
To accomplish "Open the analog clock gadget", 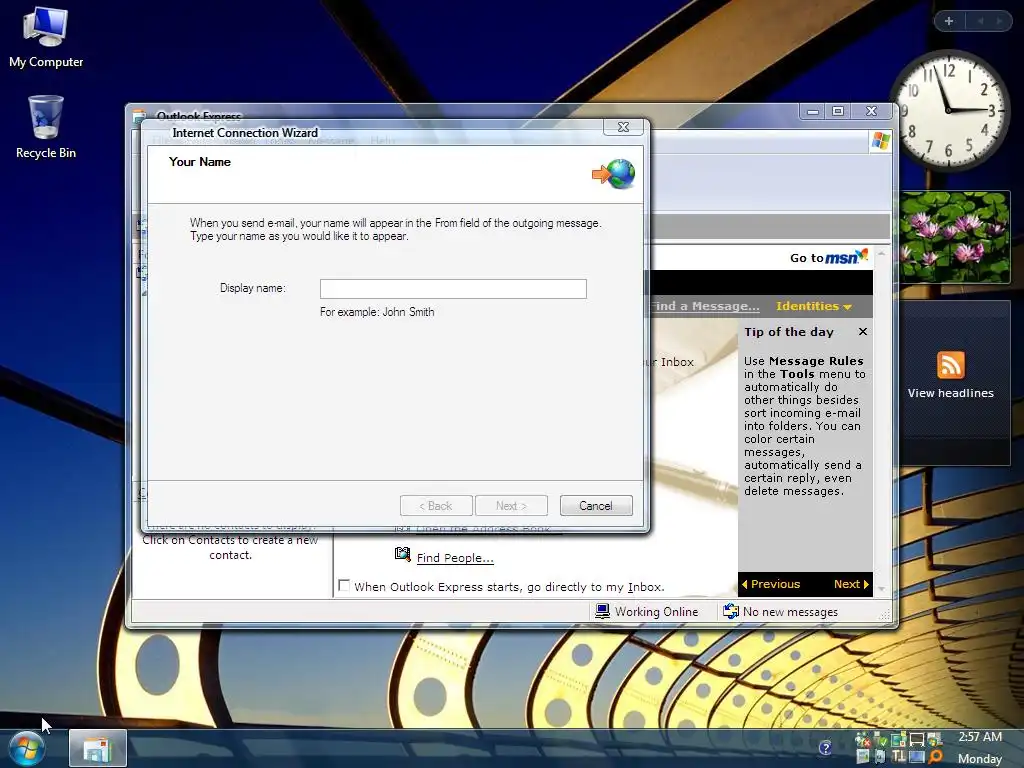I will point(949,111).
